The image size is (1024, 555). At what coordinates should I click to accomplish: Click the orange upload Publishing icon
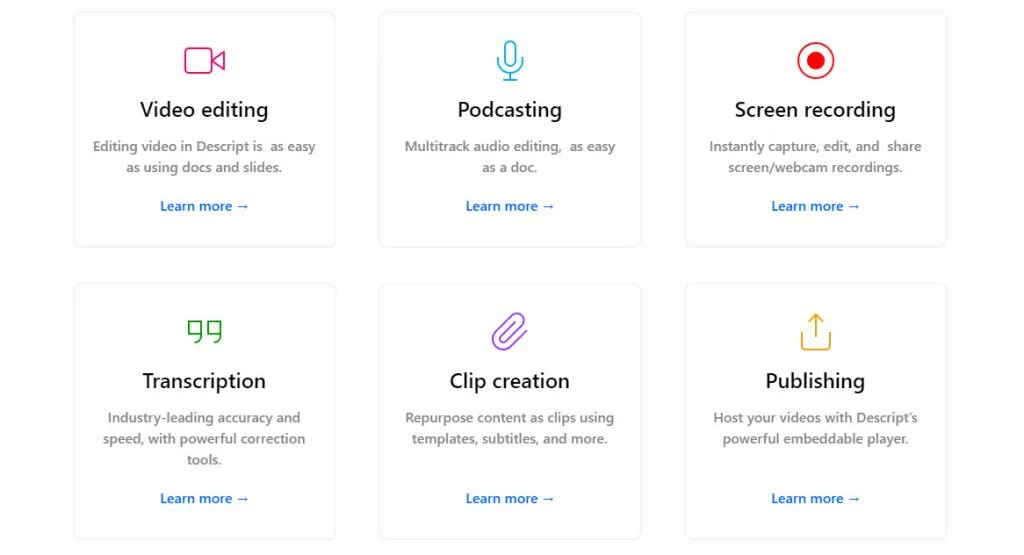pyautogui.click(x=815, y=332)
